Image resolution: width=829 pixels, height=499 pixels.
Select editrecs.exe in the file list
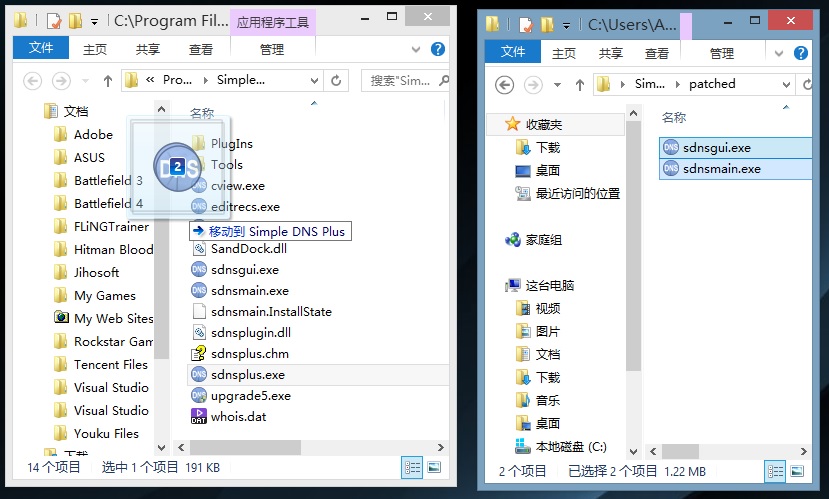coord(236,207)
